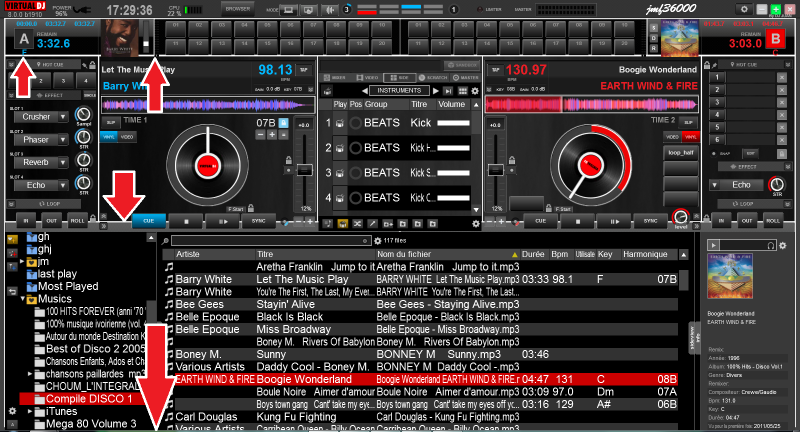
Task: Click the music note icon in sampler toolbar
Action: click(328, 223)
